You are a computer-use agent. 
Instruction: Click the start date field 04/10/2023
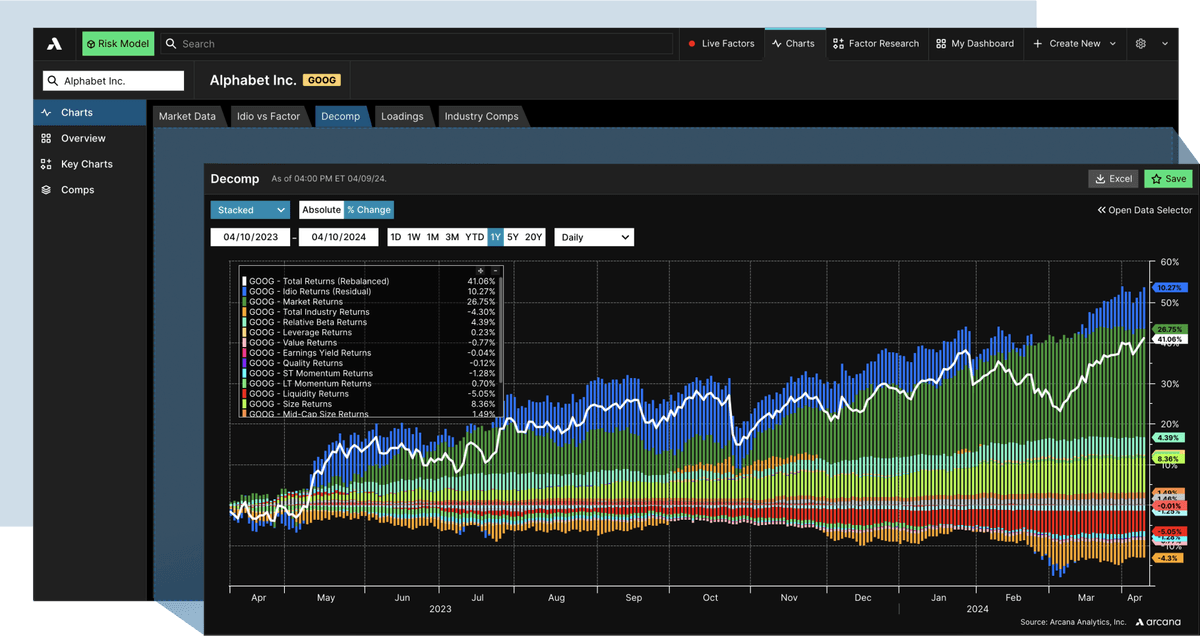pos(251,237)
